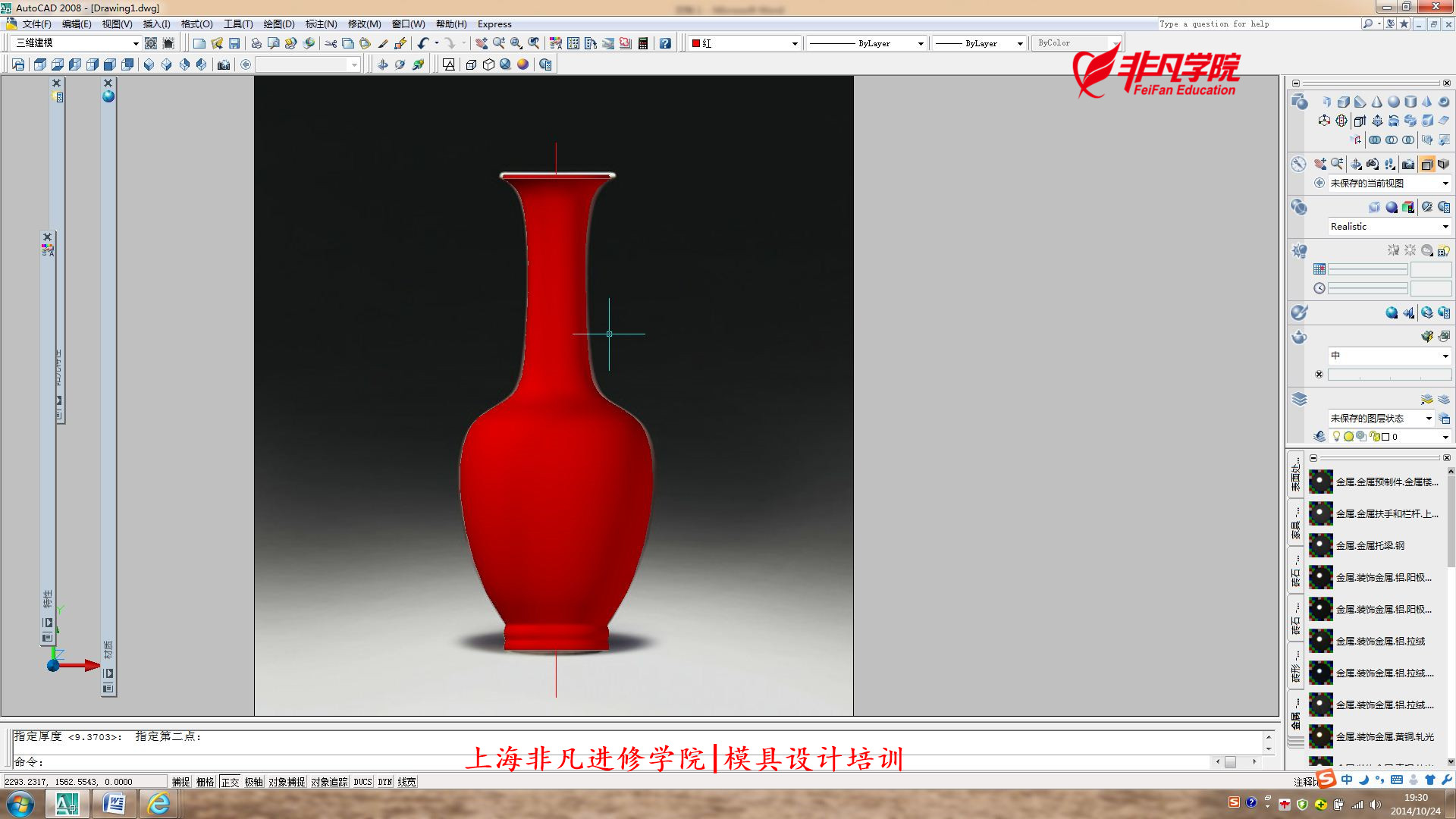Open the 工具(T) menu
Viewport: 1456px width, 819px height.
tap(238, 24)
